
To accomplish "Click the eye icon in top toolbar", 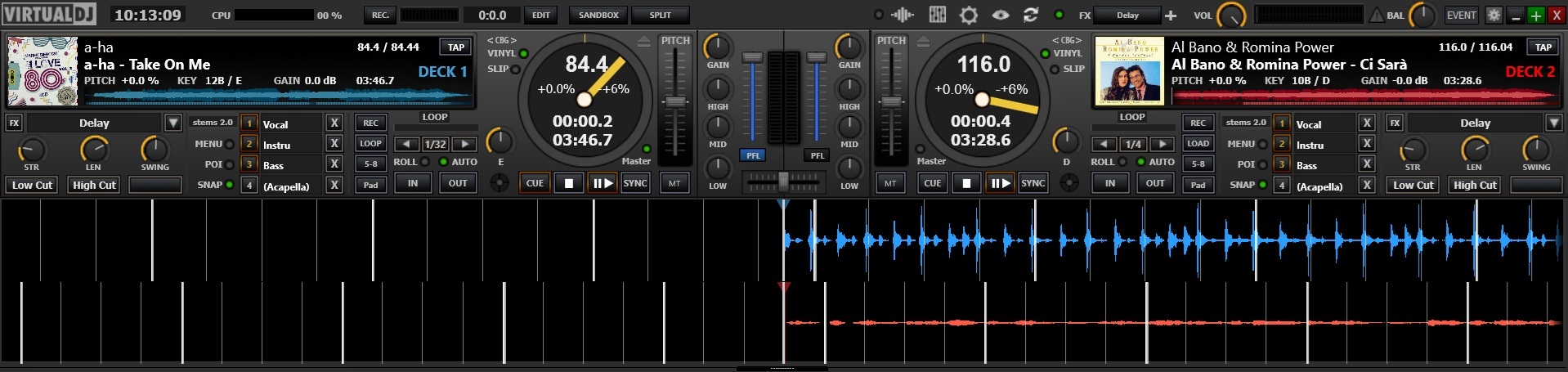I will [x=1001, y=15].
